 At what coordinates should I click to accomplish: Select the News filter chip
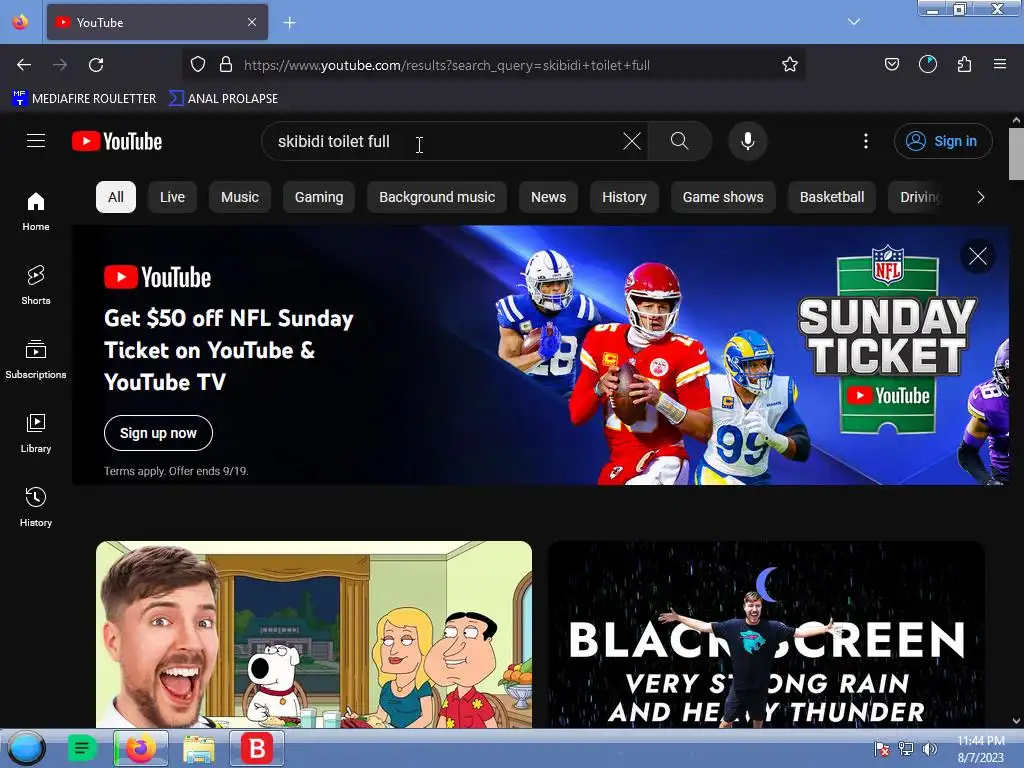pos(549,197)
